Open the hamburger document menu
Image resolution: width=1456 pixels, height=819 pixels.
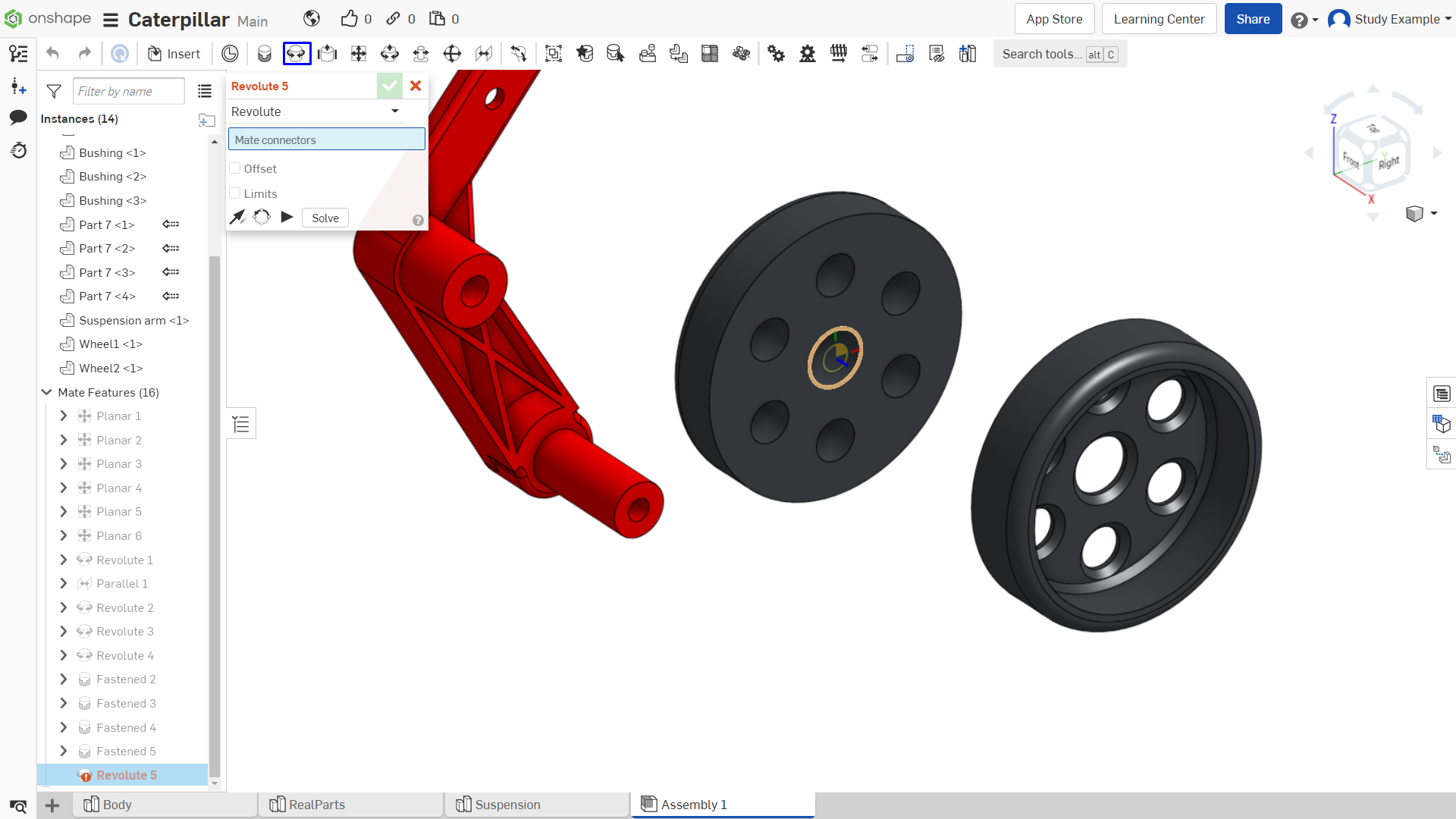111,20
